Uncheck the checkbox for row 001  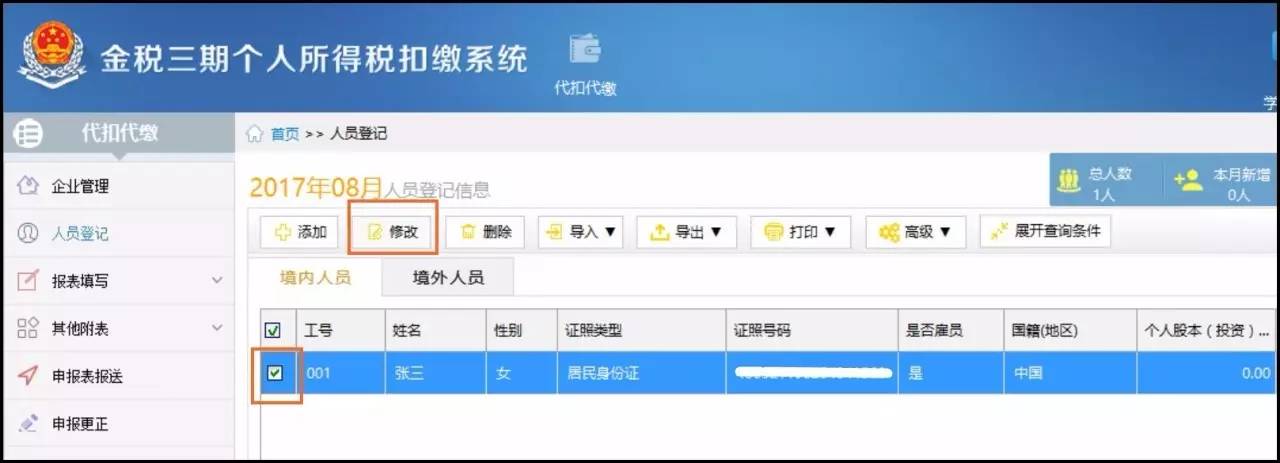point(275,373)
